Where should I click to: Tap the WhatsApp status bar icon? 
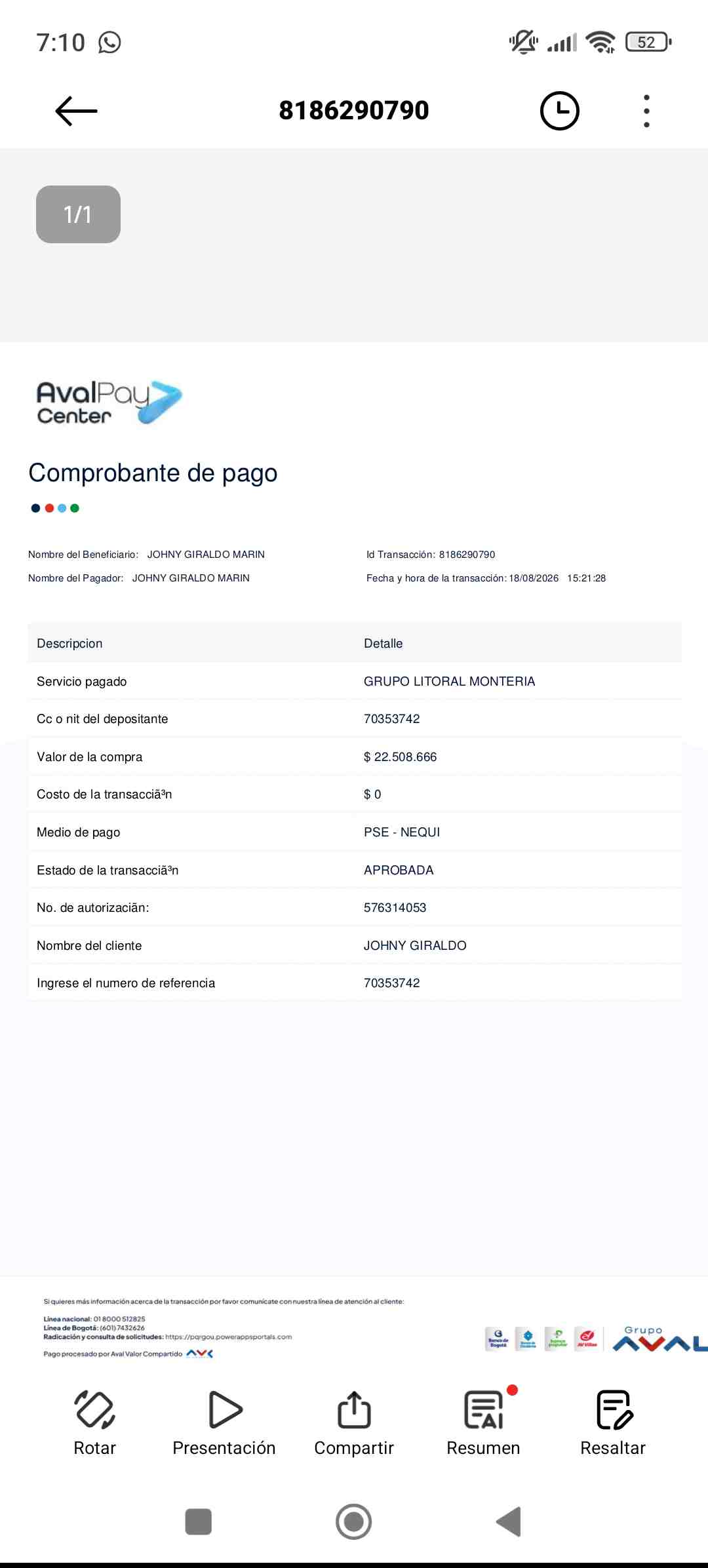109,43
